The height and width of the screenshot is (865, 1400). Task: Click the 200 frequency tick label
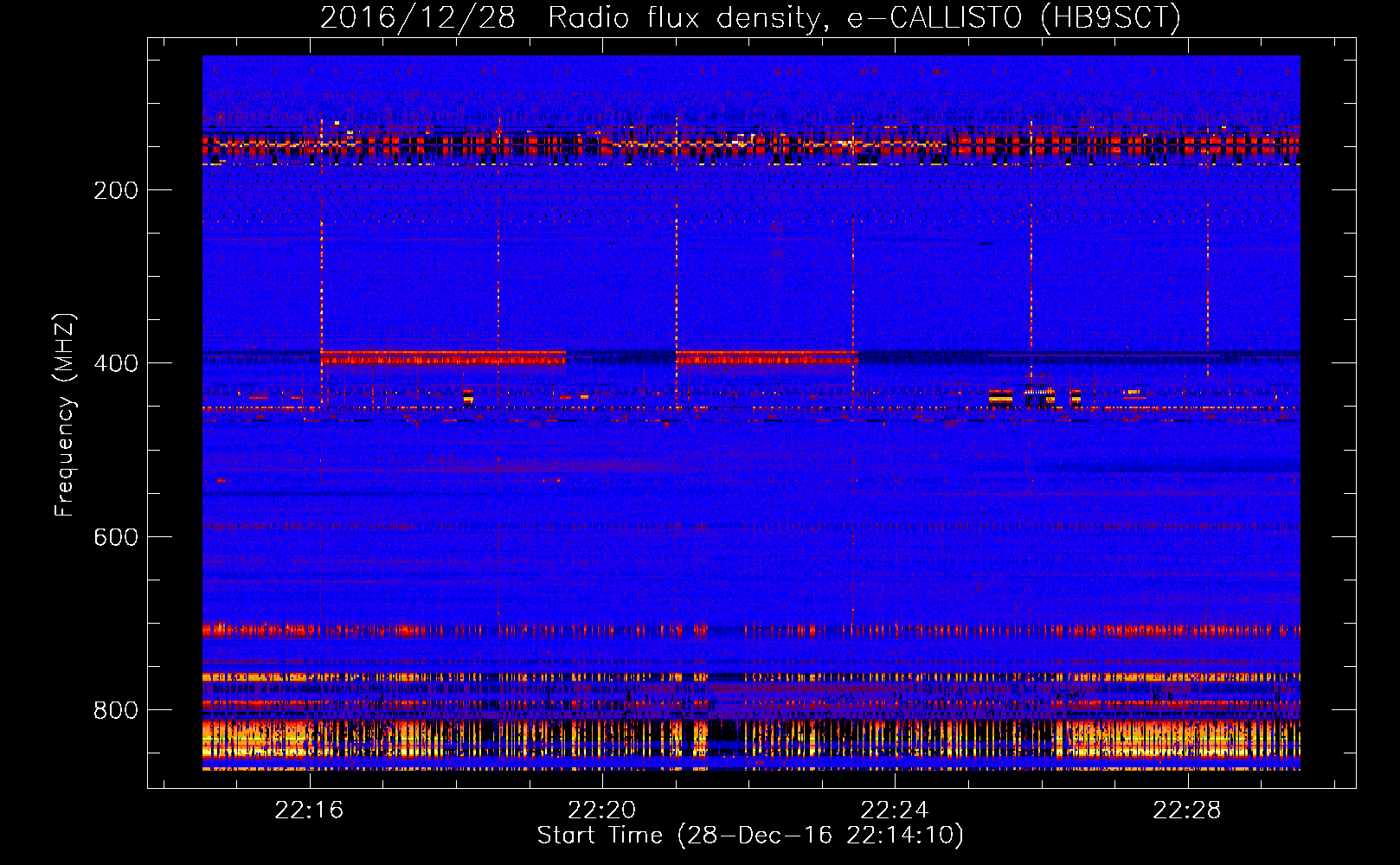click(x=116, y=190)
